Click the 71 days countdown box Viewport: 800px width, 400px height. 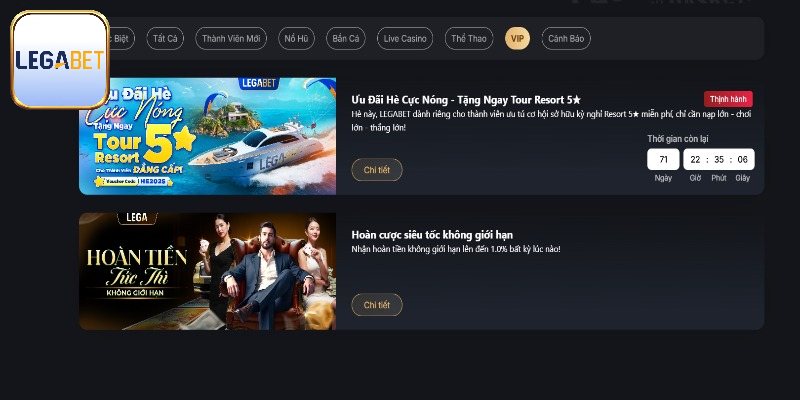(x=663, y=159)
